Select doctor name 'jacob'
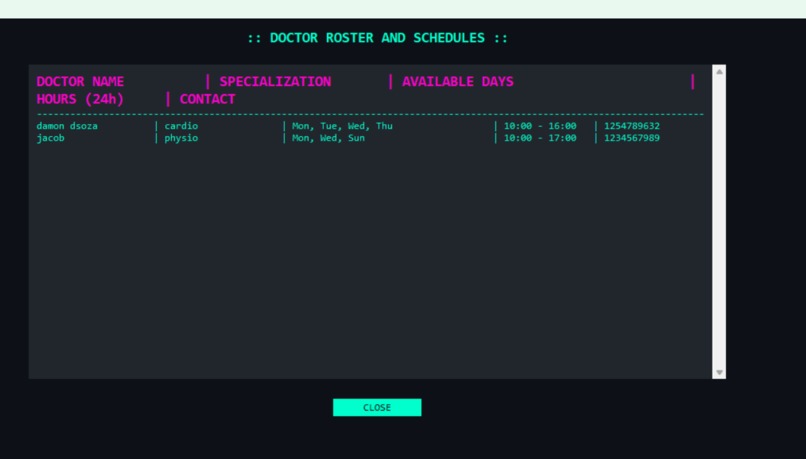Viewport: 806px width, 459px height. 50,138
